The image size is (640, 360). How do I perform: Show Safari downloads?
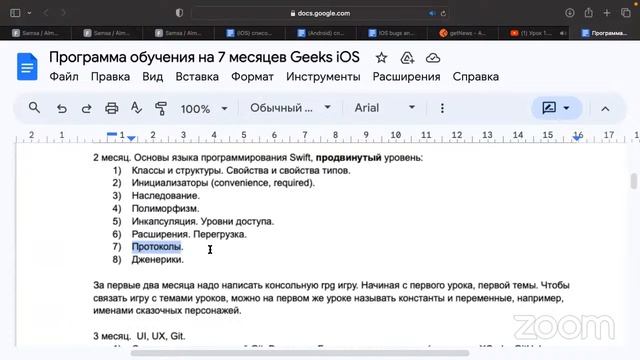click(x=570, y=13)
